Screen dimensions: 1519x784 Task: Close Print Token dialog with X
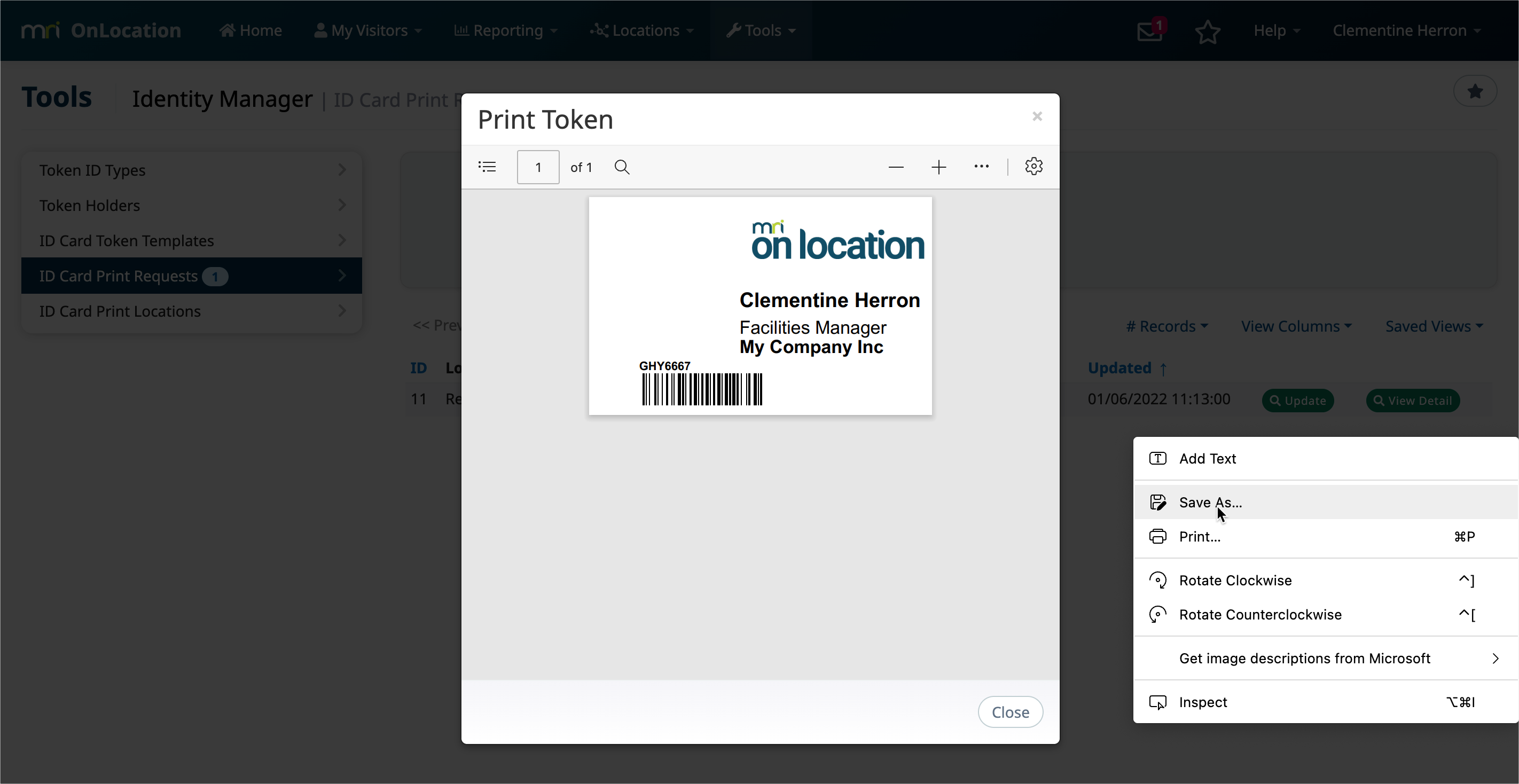(x=1037, y=116)
